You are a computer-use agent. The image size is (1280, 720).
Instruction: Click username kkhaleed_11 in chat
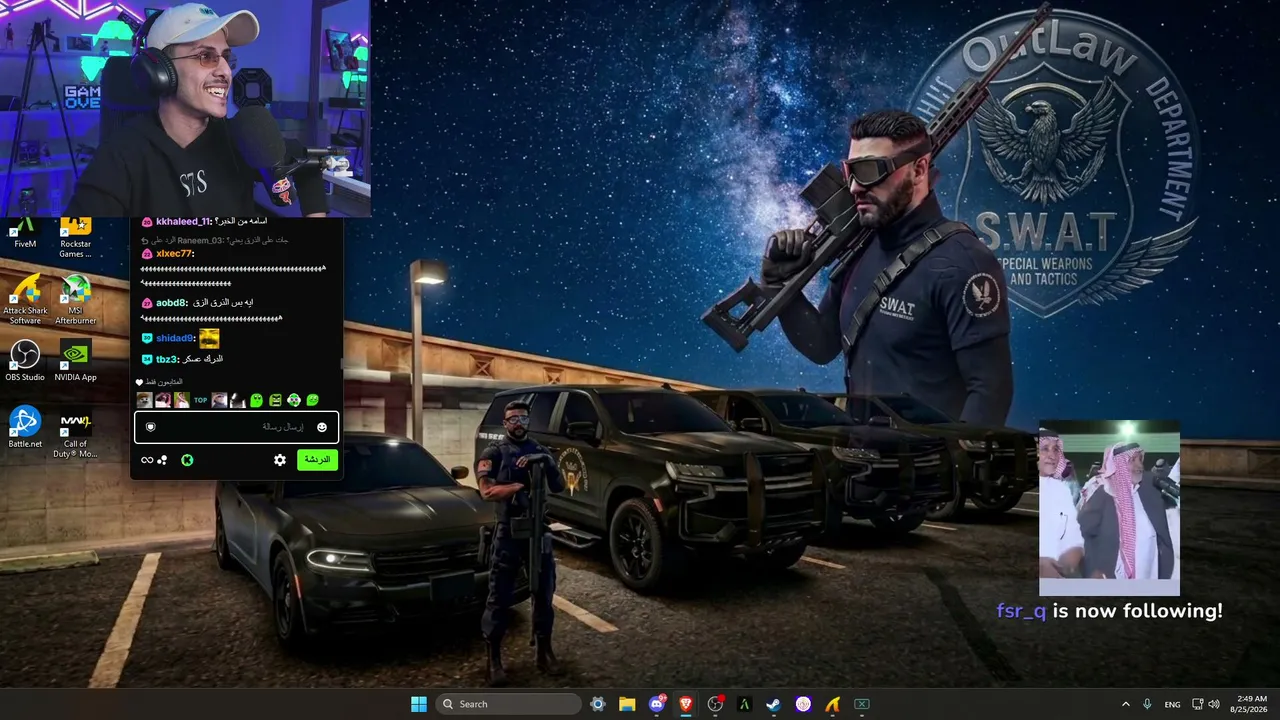(183, 221)
